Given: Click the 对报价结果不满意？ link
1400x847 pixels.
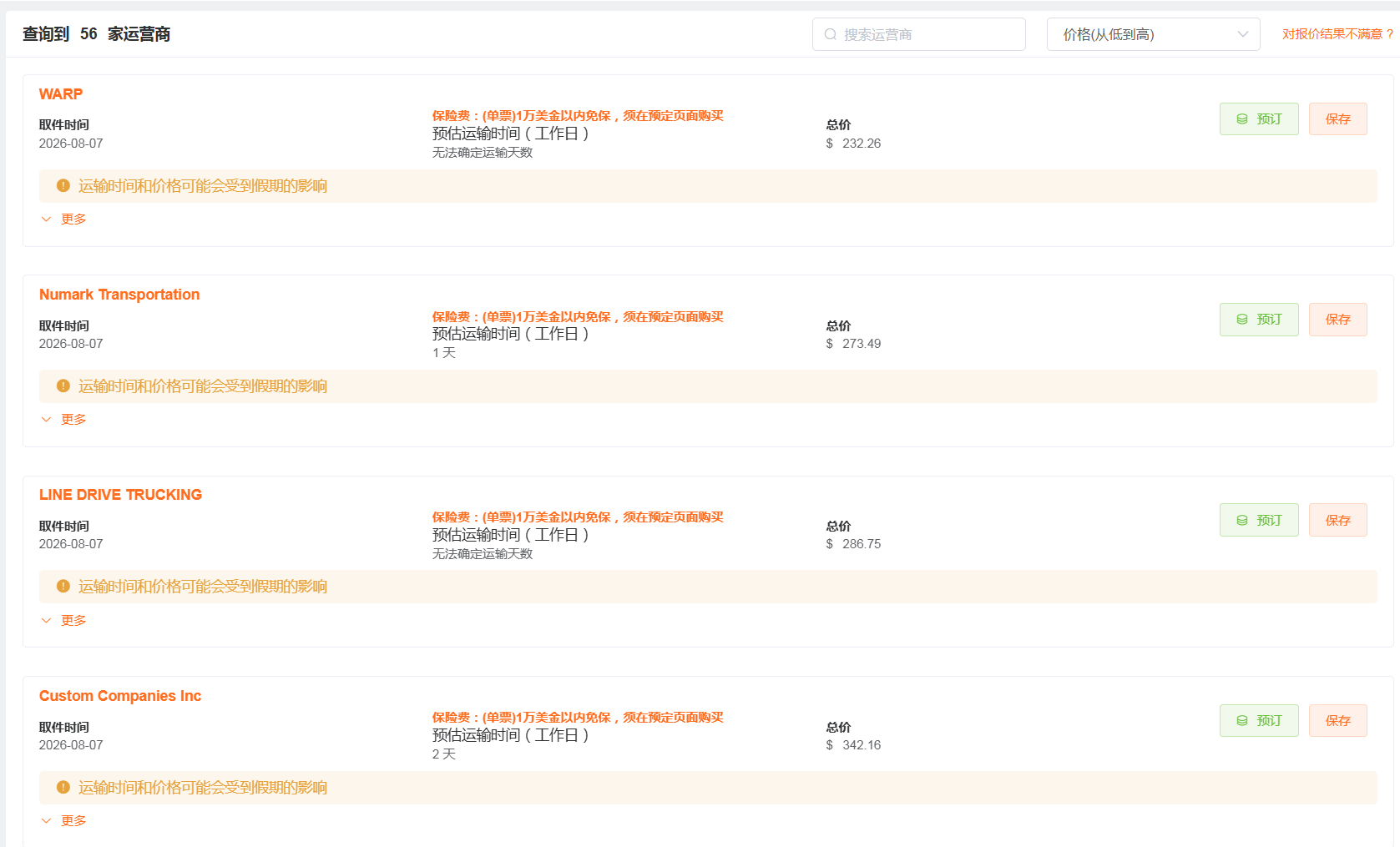Looking at the screenshot, I should (1338, 34).
